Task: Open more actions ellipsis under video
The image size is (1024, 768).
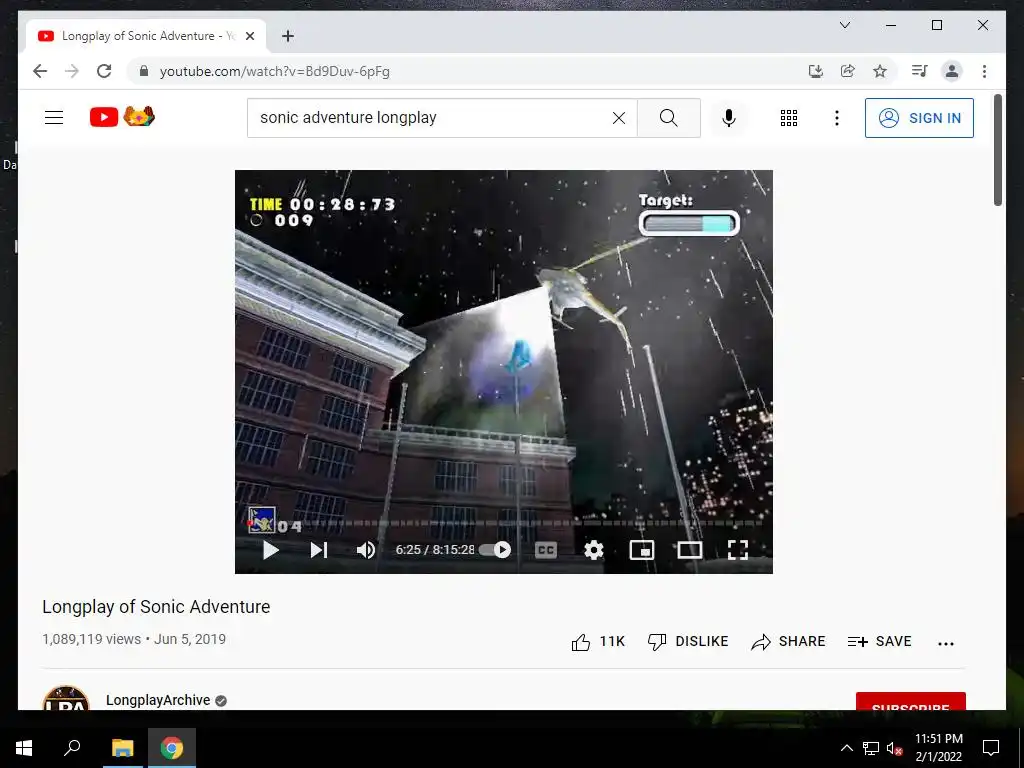Action: tap(946, 643)
